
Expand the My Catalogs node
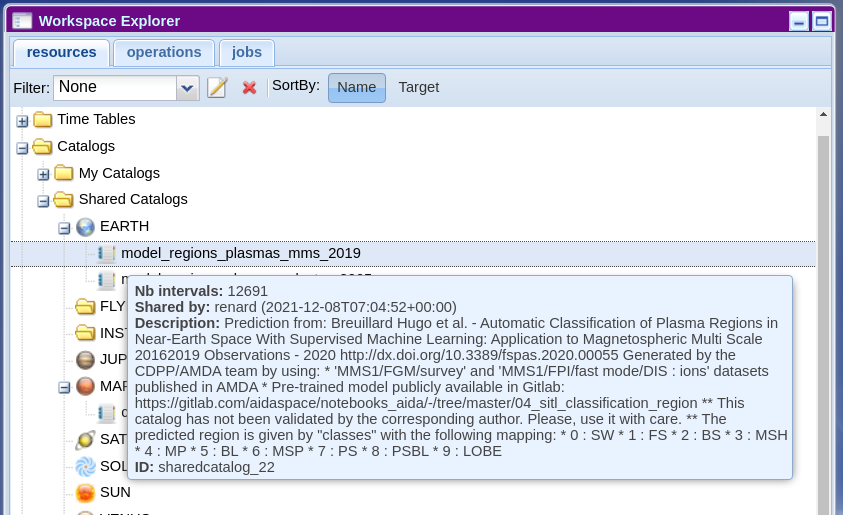click(x=43, y=174)
